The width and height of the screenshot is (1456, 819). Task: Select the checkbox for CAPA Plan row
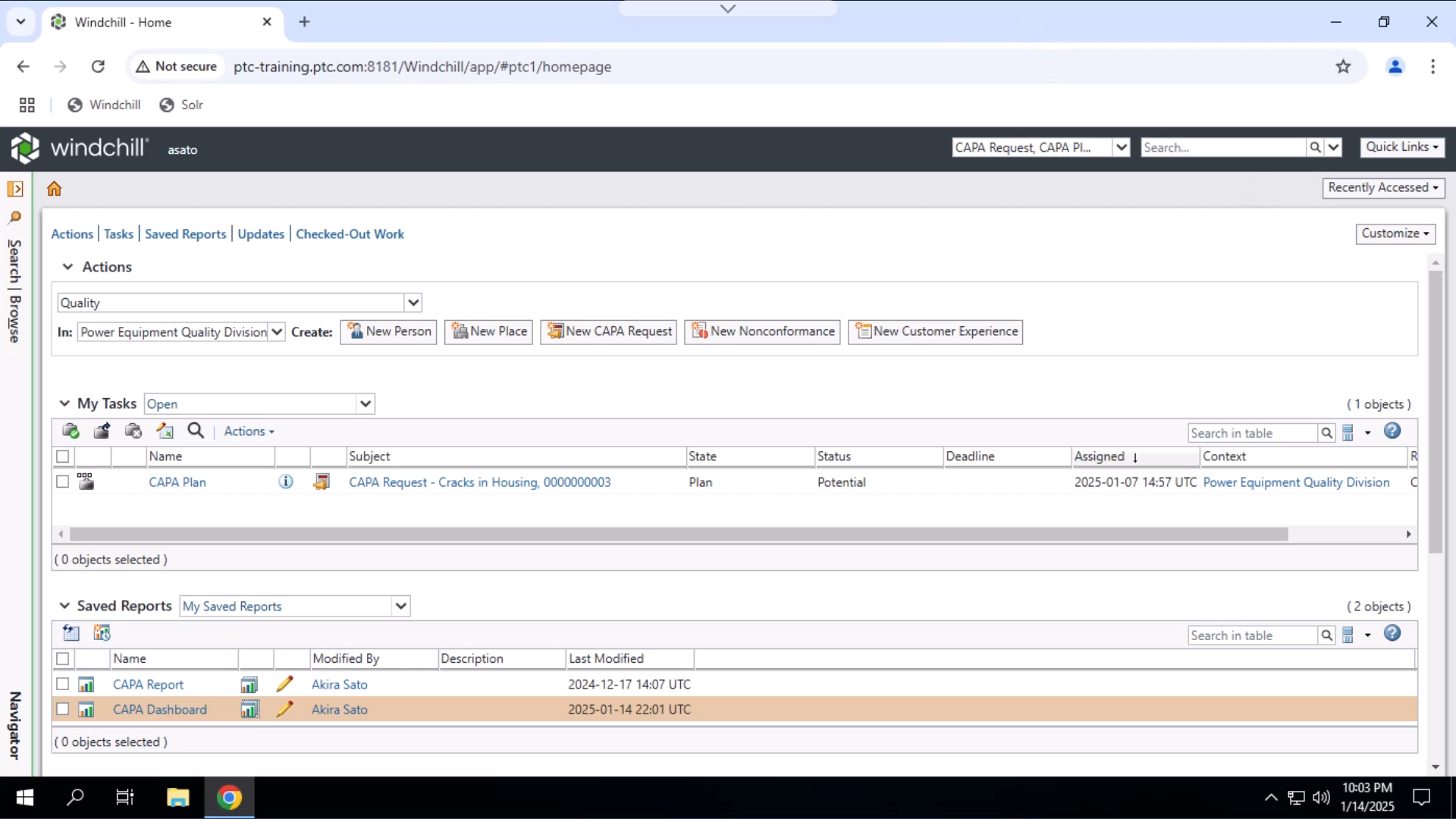(x=62, y=482)
